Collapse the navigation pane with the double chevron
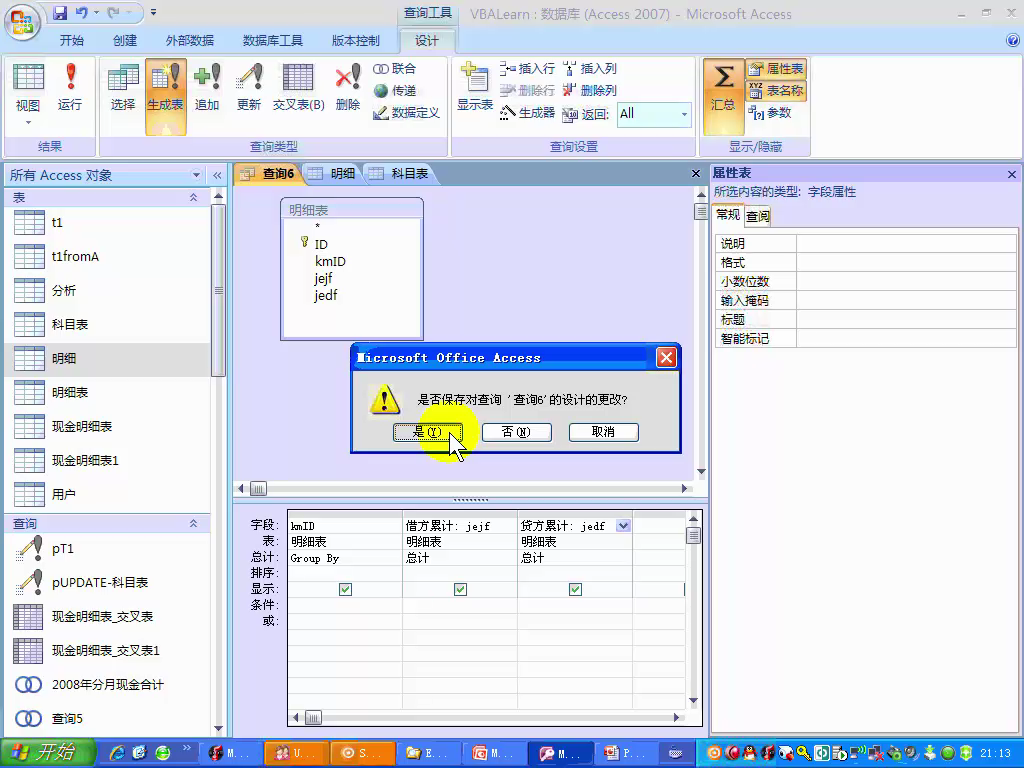The width and height of the screenshot is (1024, 768). 217,175
